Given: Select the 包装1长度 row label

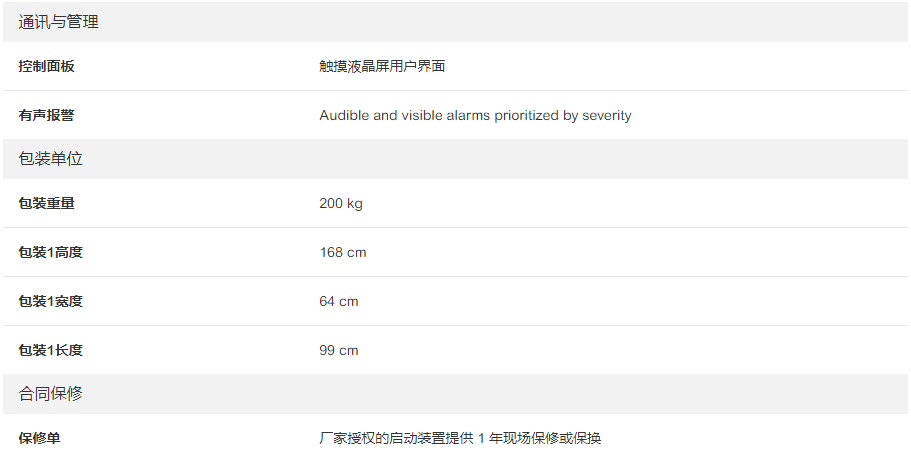Looking at the screenshot, I should click(50, 351).
